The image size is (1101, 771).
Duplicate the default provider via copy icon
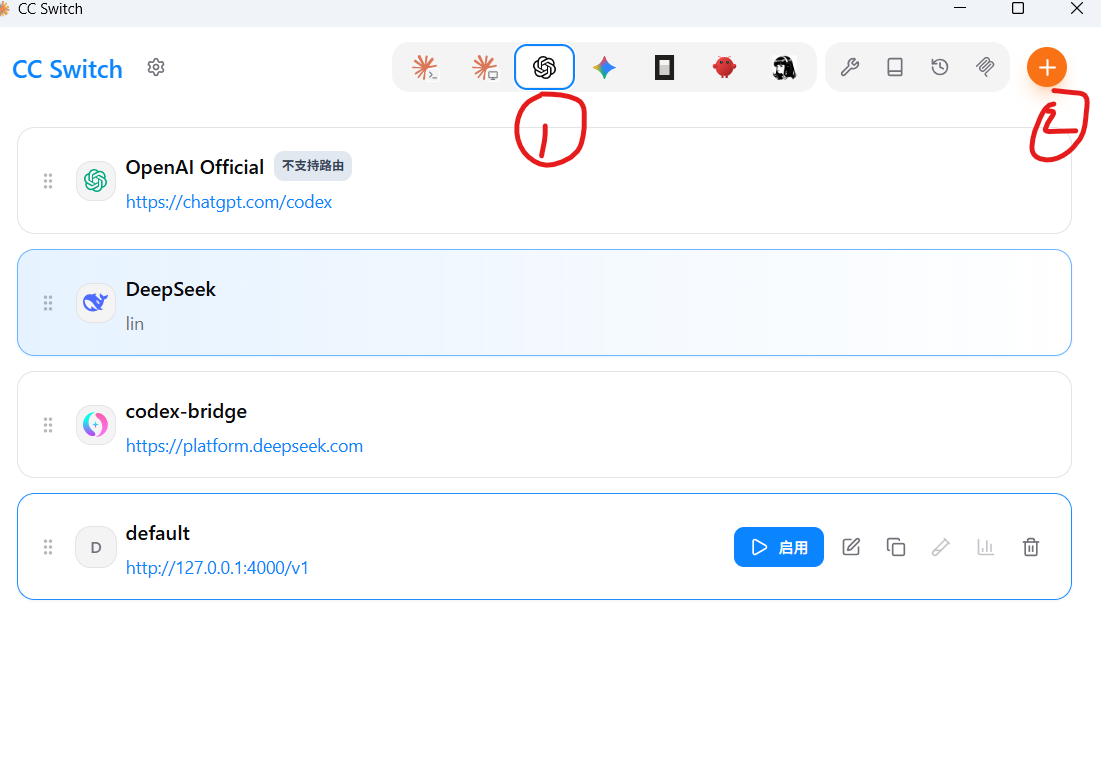point(896,547)
